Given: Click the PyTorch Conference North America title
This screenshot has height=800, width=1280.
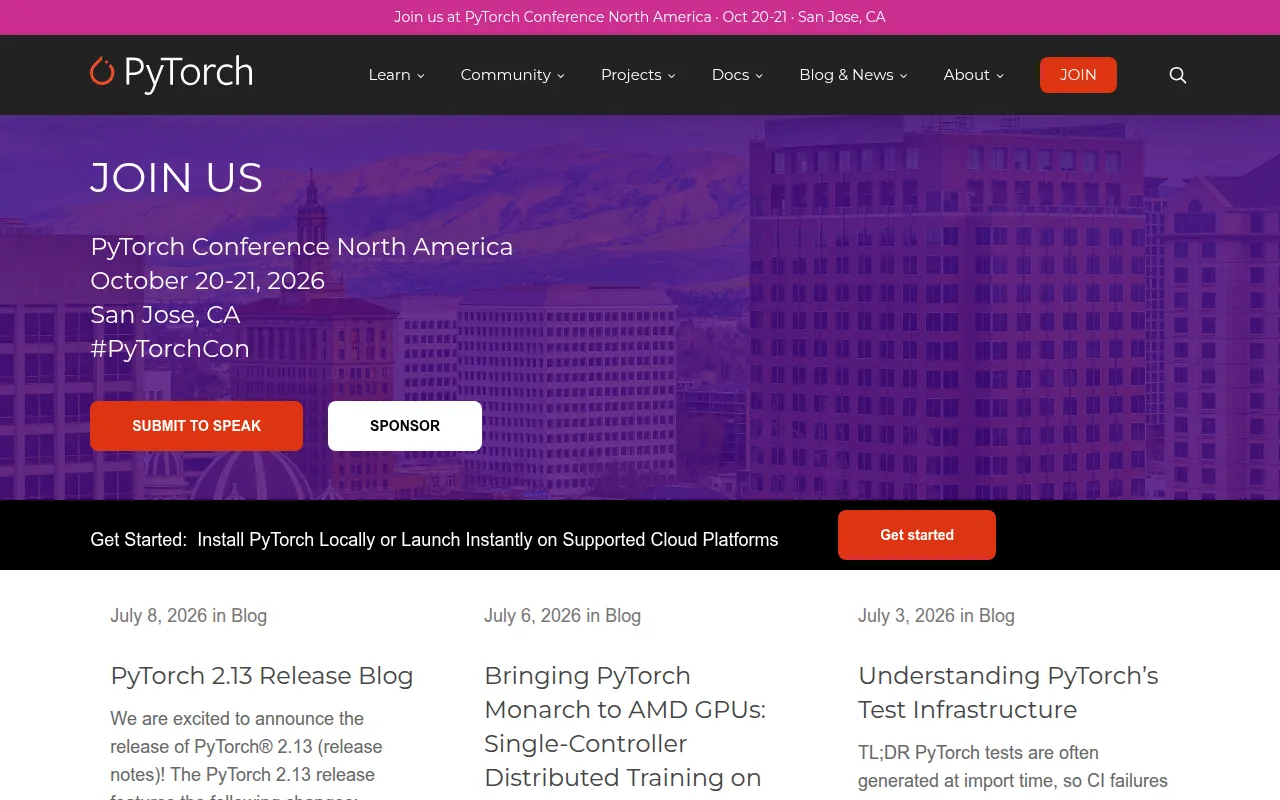Looking at the screenshot, I should click(301, 247).
